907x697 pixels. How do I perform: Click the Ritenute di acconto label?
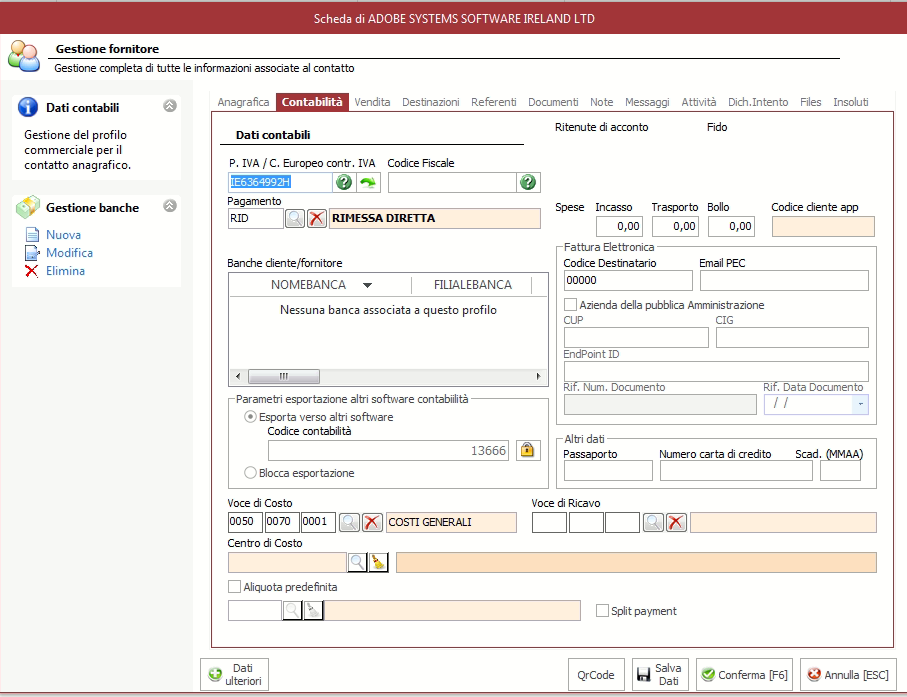coord(602,127)
